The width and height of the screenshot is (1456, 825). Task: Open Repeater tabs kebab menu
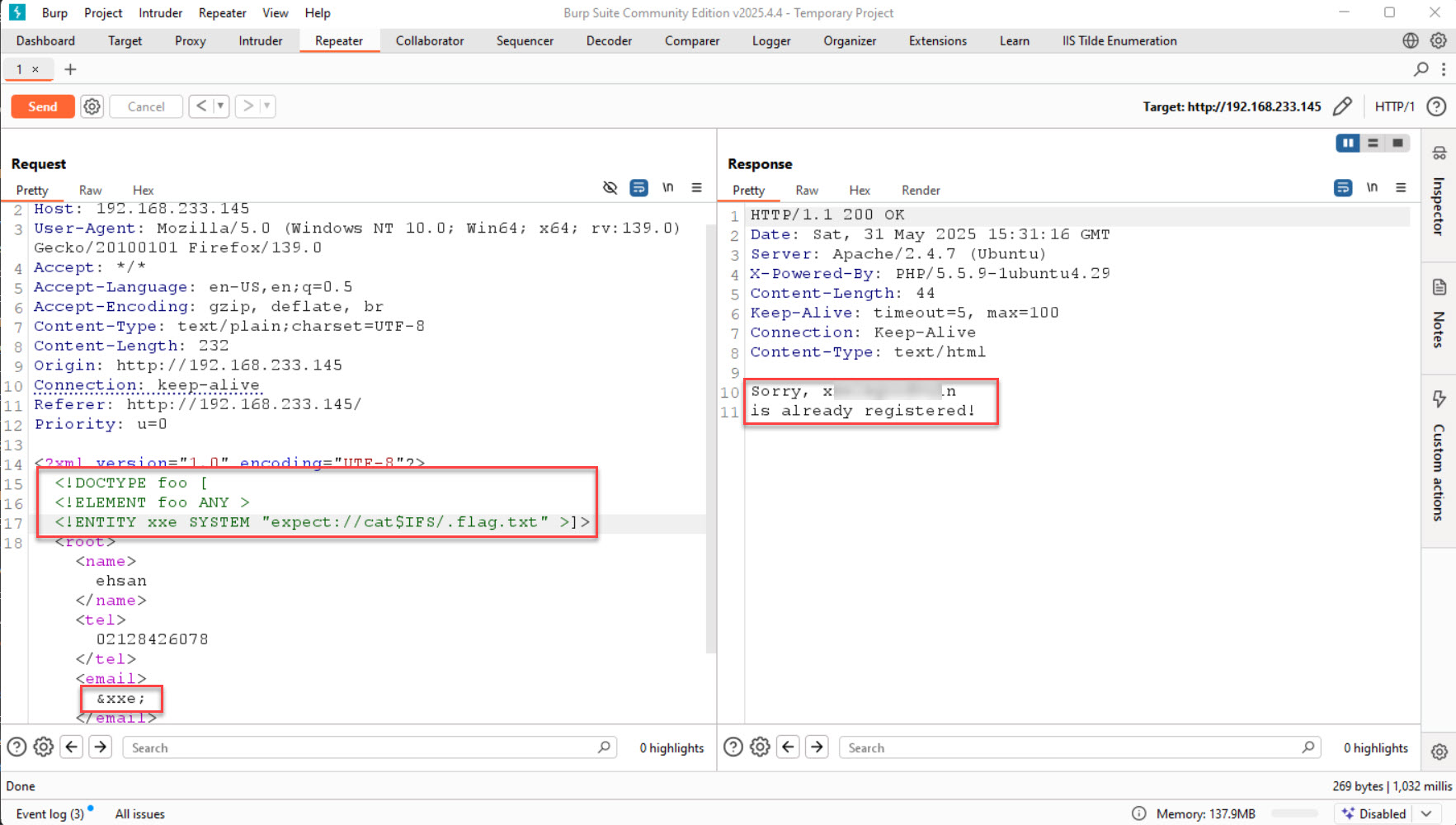(1444, 69)
